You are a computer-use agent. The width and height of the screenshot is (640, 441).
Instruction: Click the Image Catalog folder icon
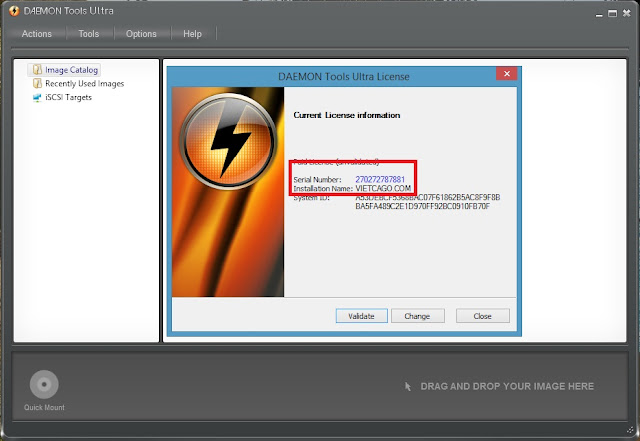(37, 70)
